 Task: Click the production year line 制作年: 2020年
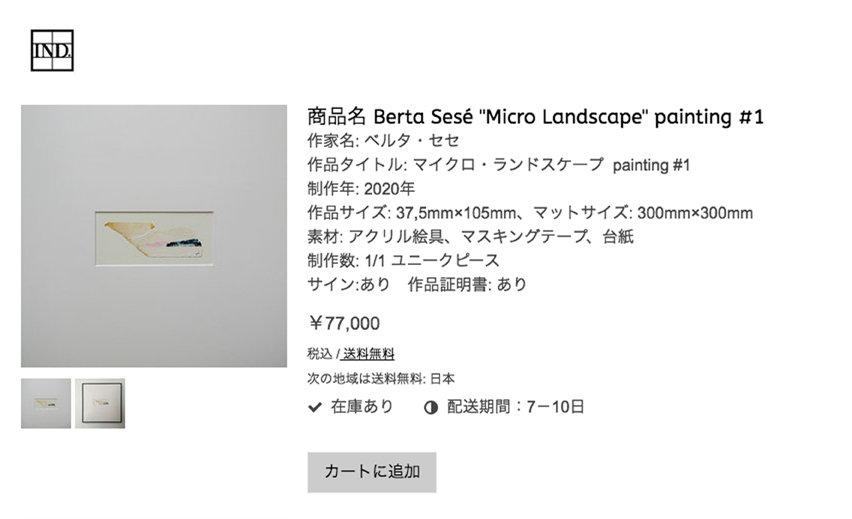coord(361,189)
